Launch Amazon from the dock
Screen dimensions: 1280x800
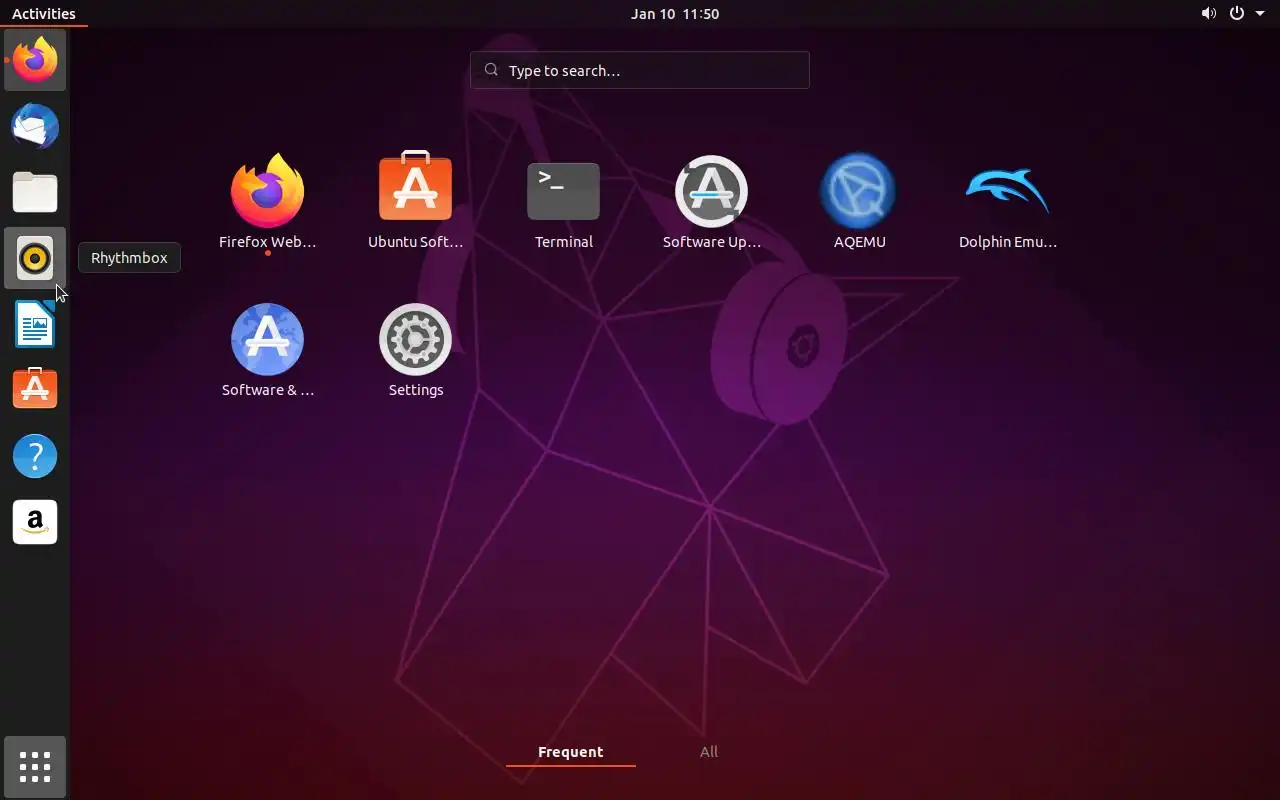click(35, 522)
